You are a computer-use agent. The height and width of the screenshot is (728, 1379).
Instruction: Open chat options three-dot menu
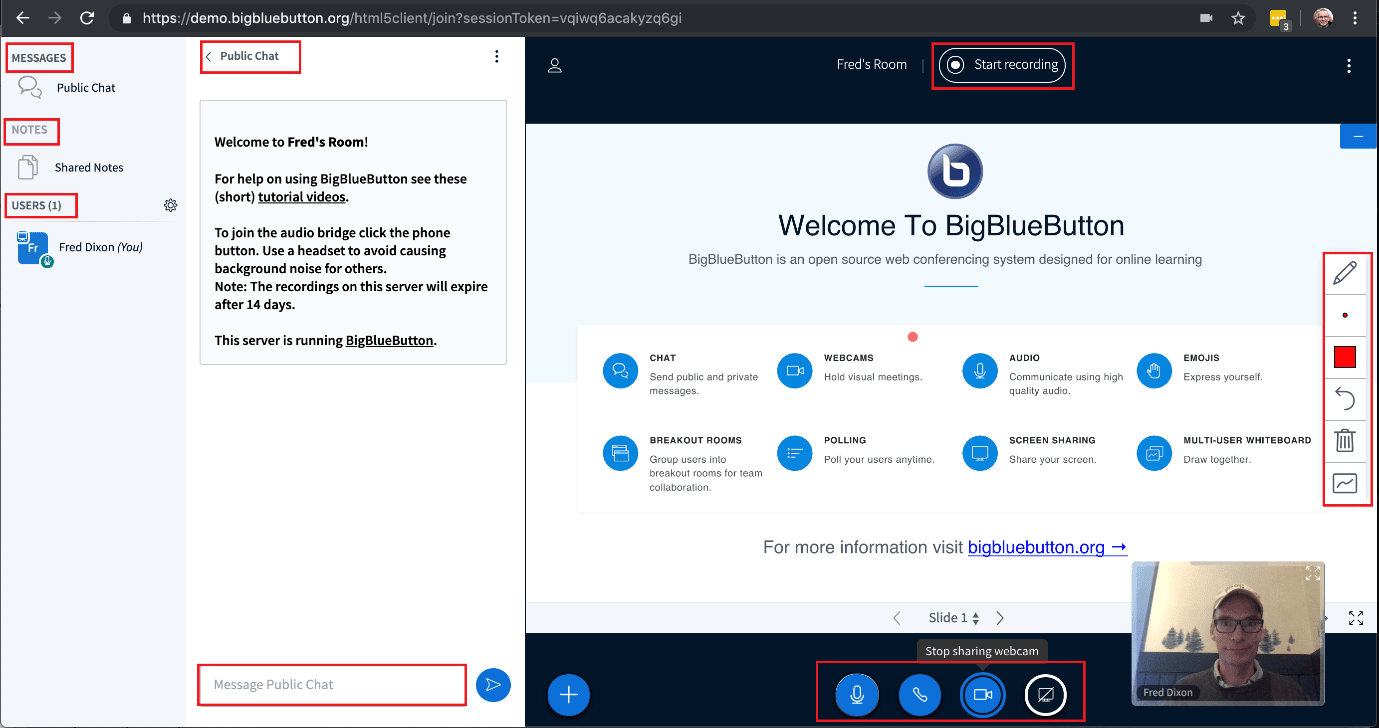497,57
